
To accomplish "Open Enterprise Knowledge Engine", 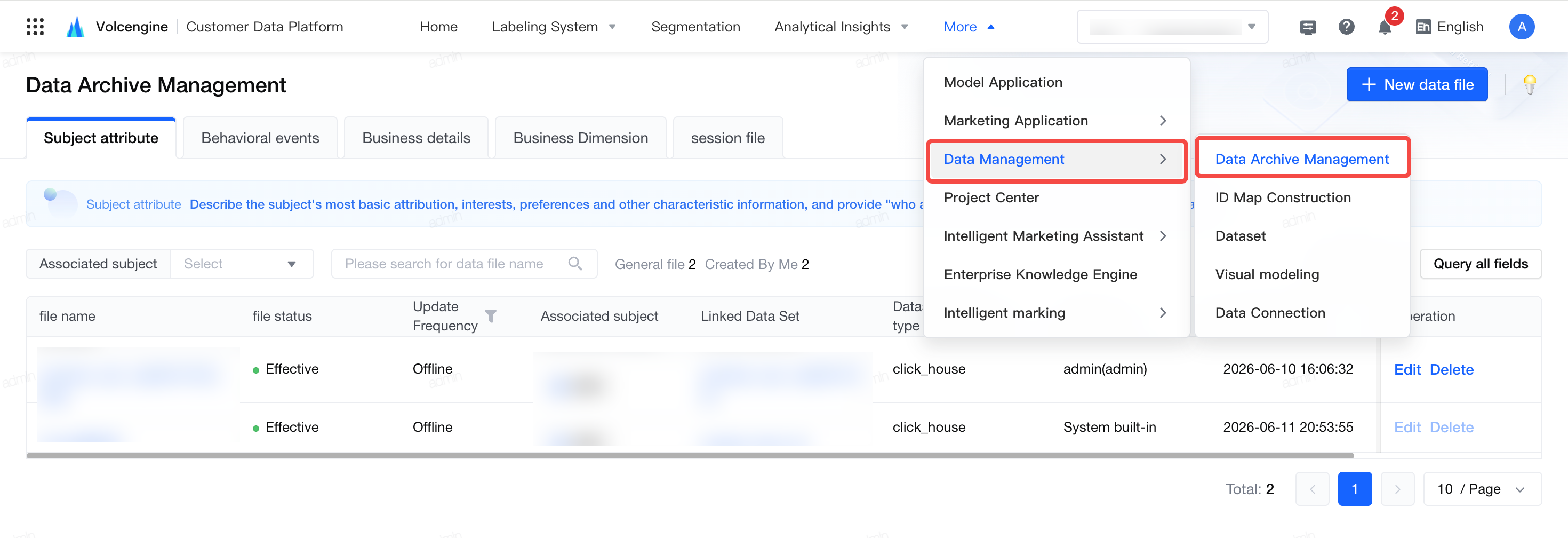I will (1056, 274).
